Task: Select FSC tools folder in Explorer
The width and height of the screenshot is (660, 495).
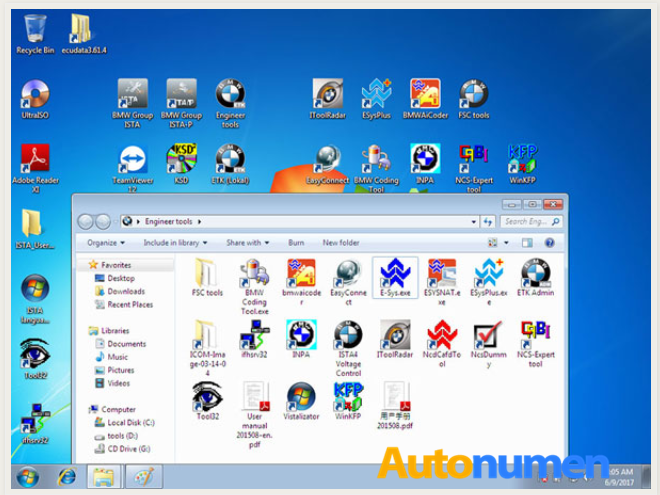Action: click(207, 278)
